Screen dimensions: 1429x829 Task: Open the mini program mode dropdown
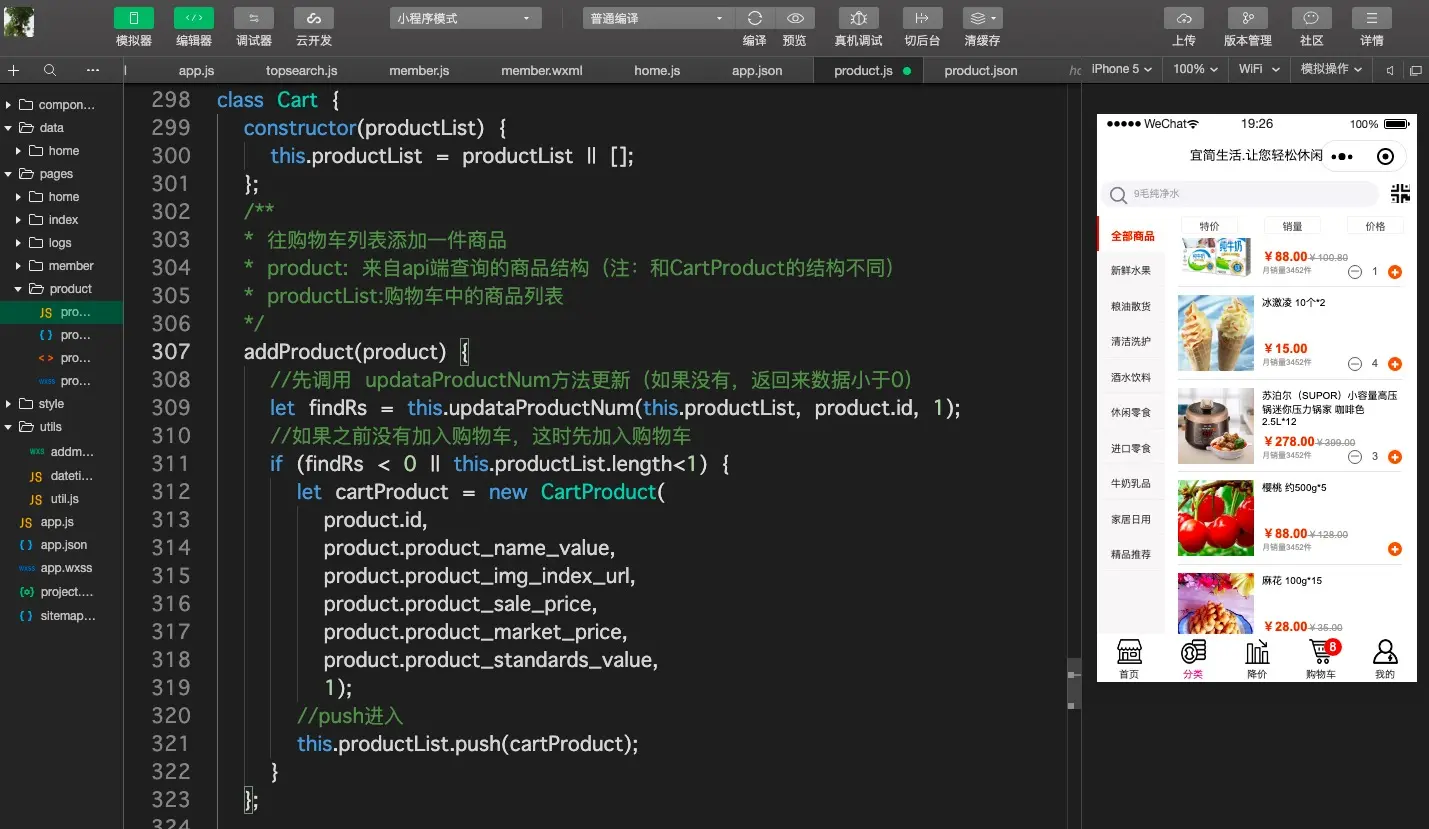point(466,18)
